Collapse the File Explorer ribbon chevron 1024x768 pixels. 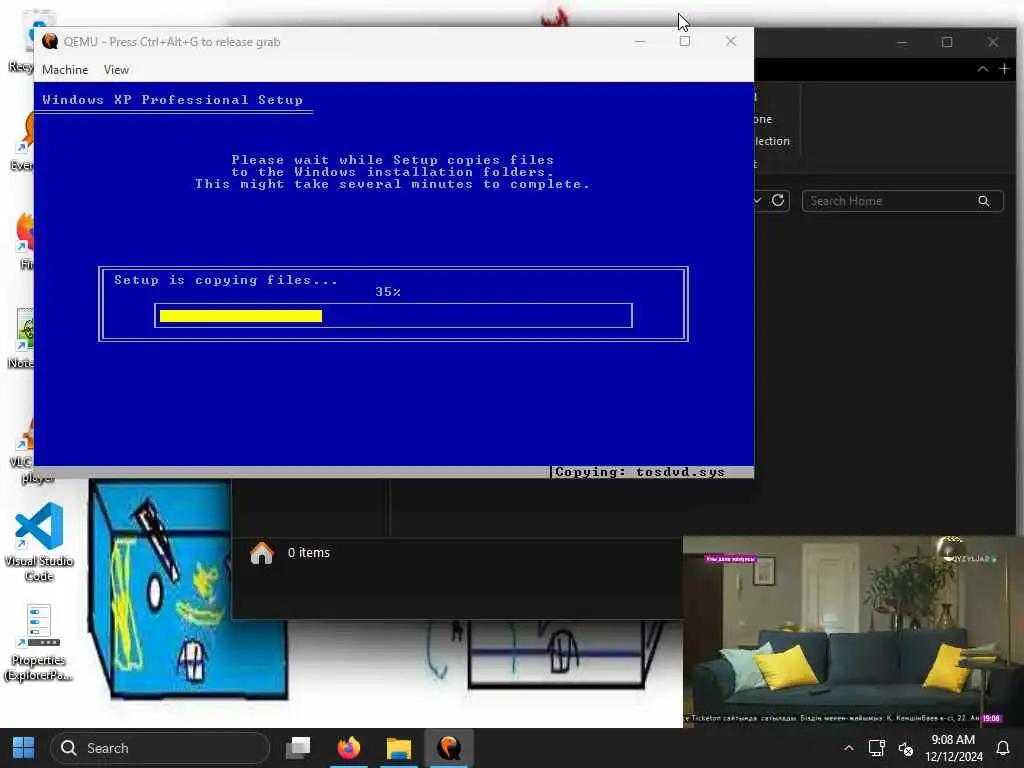pyautogui.click(x=982, y=69)
